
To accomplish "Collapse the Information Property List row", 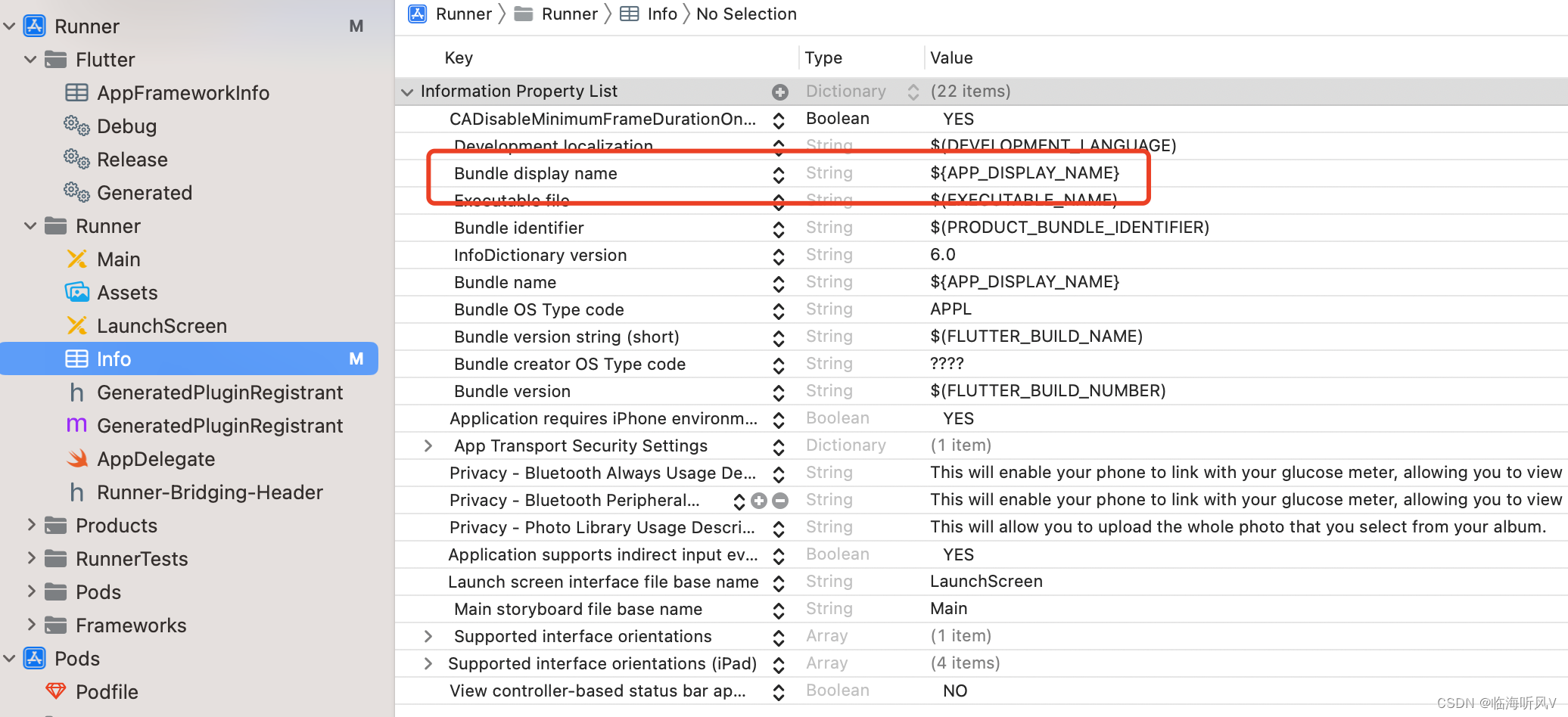I will [407, 92].
